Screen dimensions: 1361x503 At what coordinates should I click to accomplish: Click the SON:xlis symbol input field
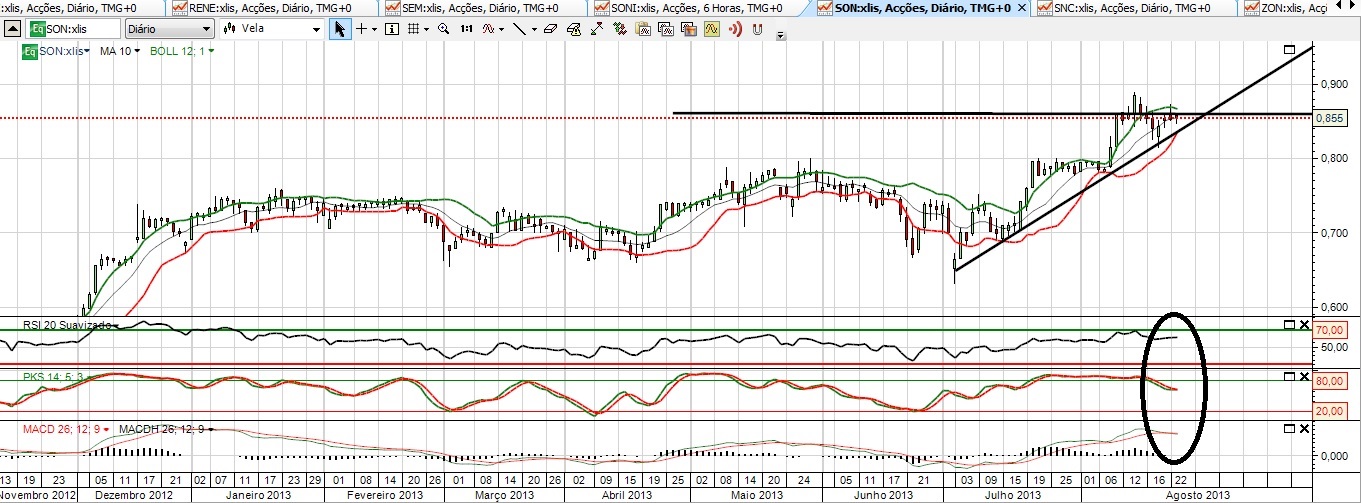(77, 29)
